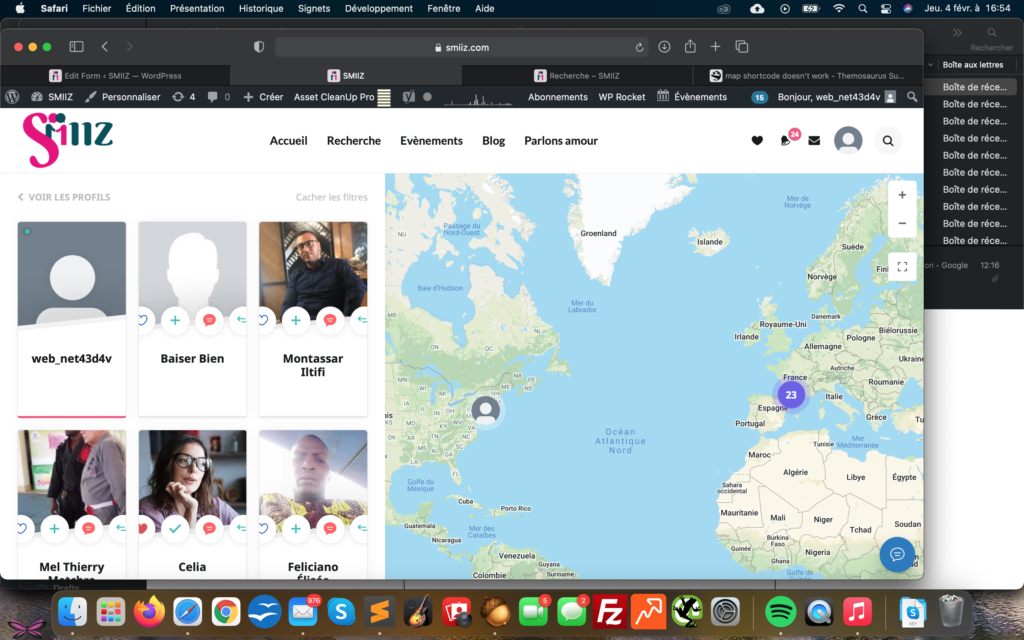Open WP Rocket menu in admin bar

[x=622, y=97]
